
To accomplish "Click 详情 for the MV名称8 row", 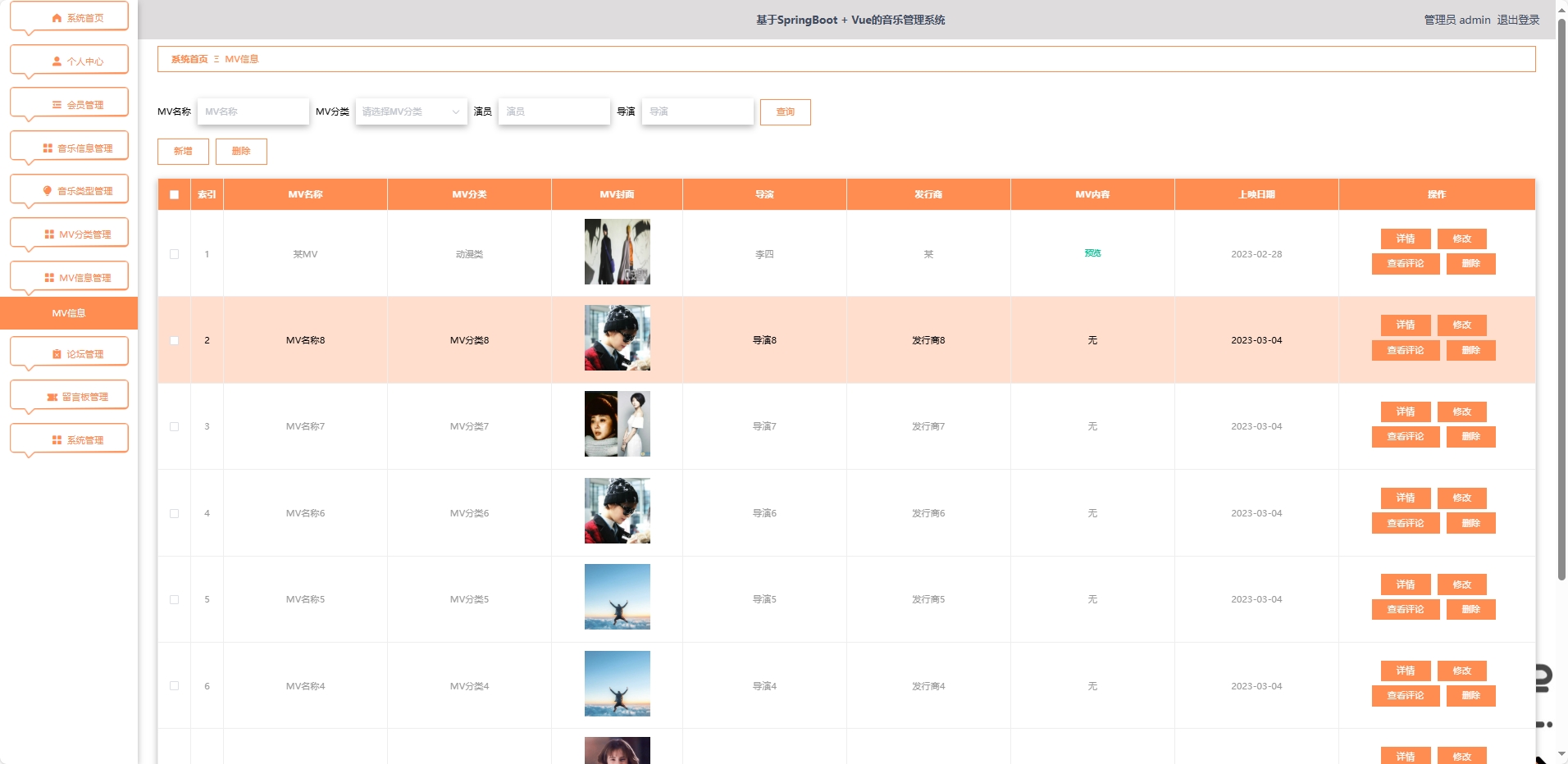I will 1406,325.
